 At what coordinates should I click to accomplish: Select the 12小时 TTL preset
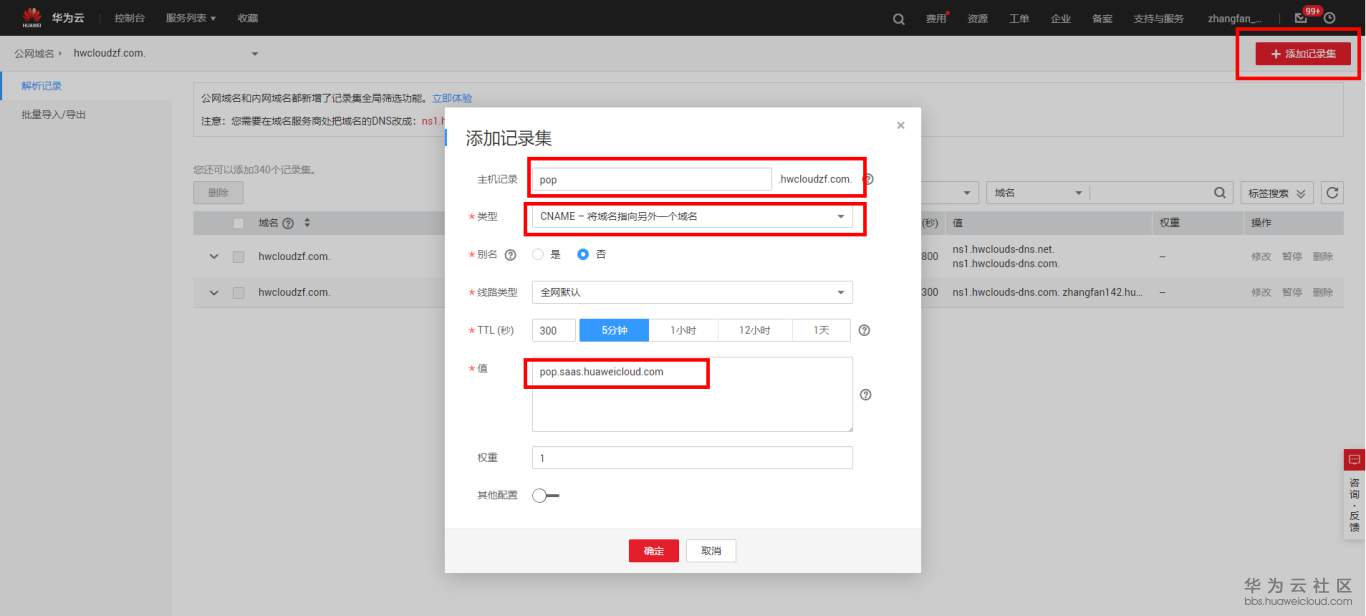point(755,330)
